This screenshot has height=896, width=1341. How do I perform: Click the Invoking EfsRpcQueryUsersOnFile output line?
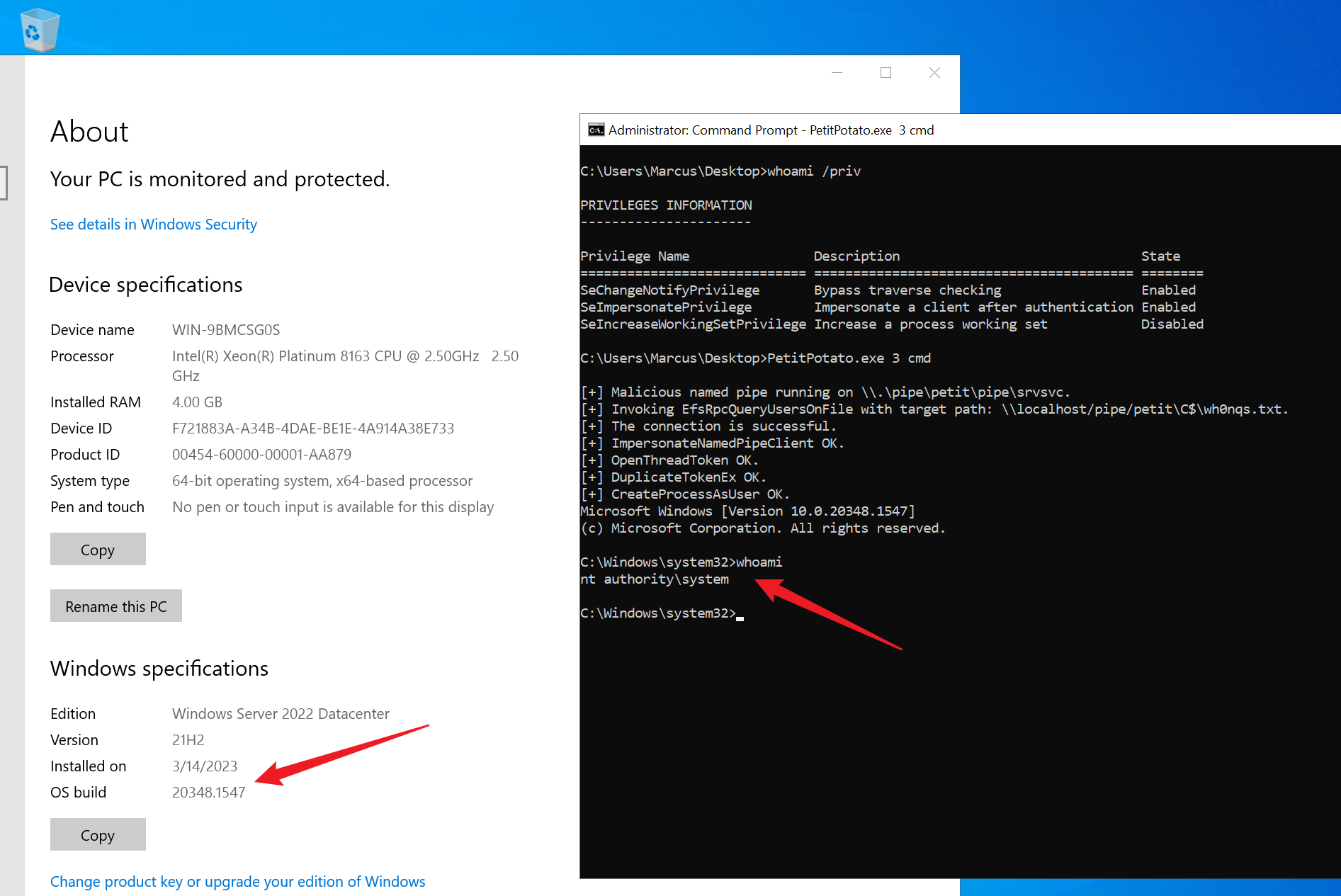click(x=934, y=409)
